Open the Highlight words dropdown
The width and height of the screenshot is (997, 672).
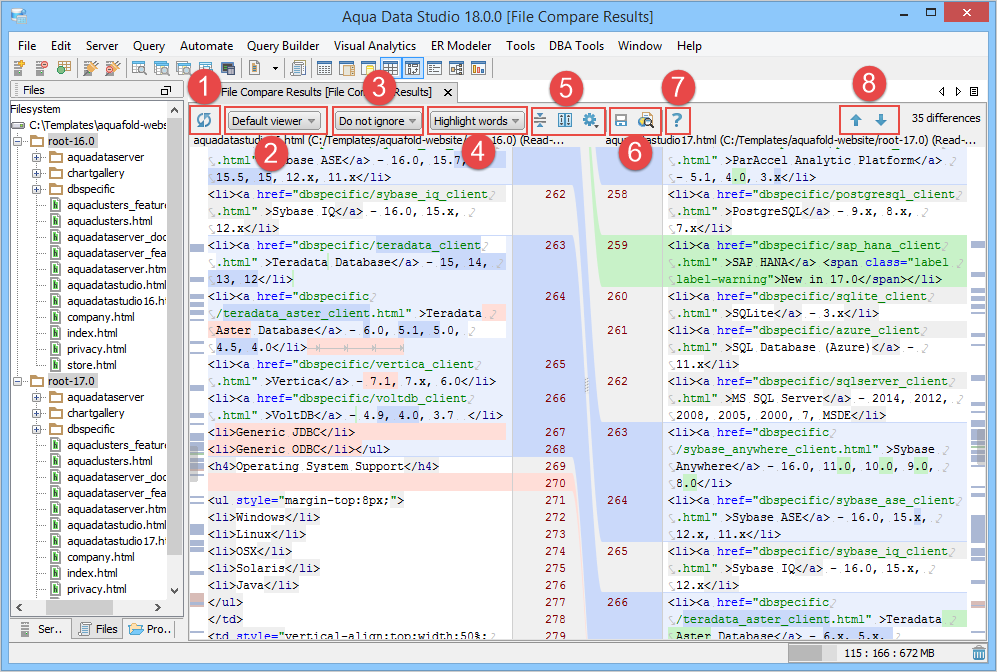click(477, 121)
